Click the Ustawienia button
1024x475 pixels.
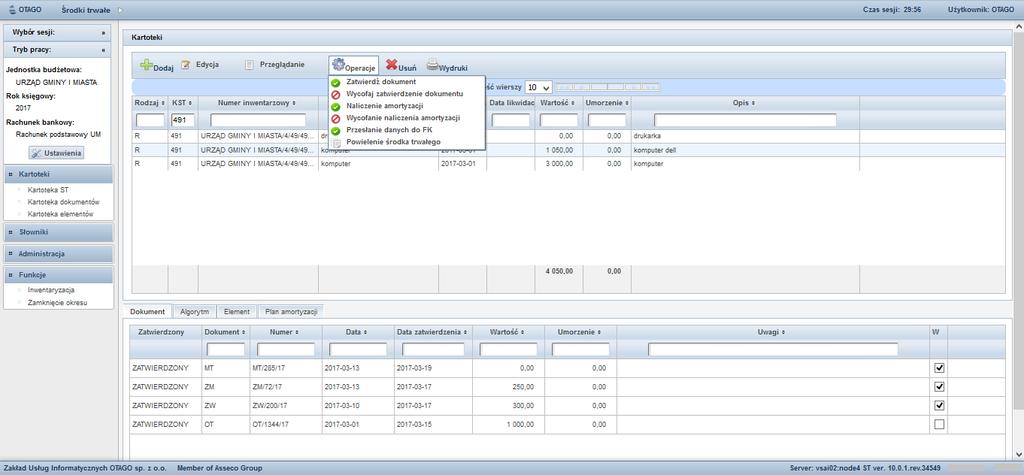pyautogui.click(x=57, y=153)
